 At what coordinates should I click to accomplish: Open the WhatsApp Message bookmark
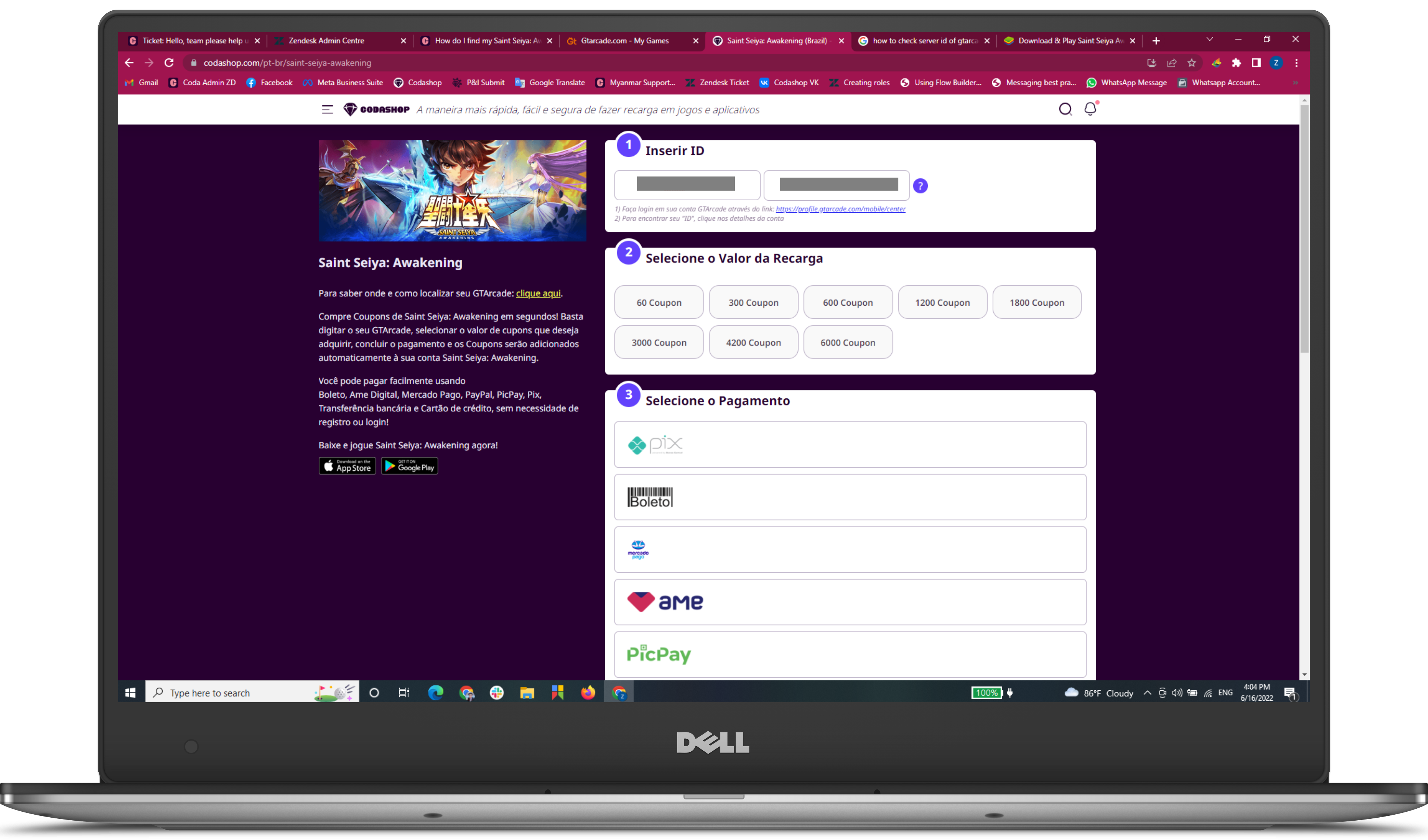tap(1127, 83)
